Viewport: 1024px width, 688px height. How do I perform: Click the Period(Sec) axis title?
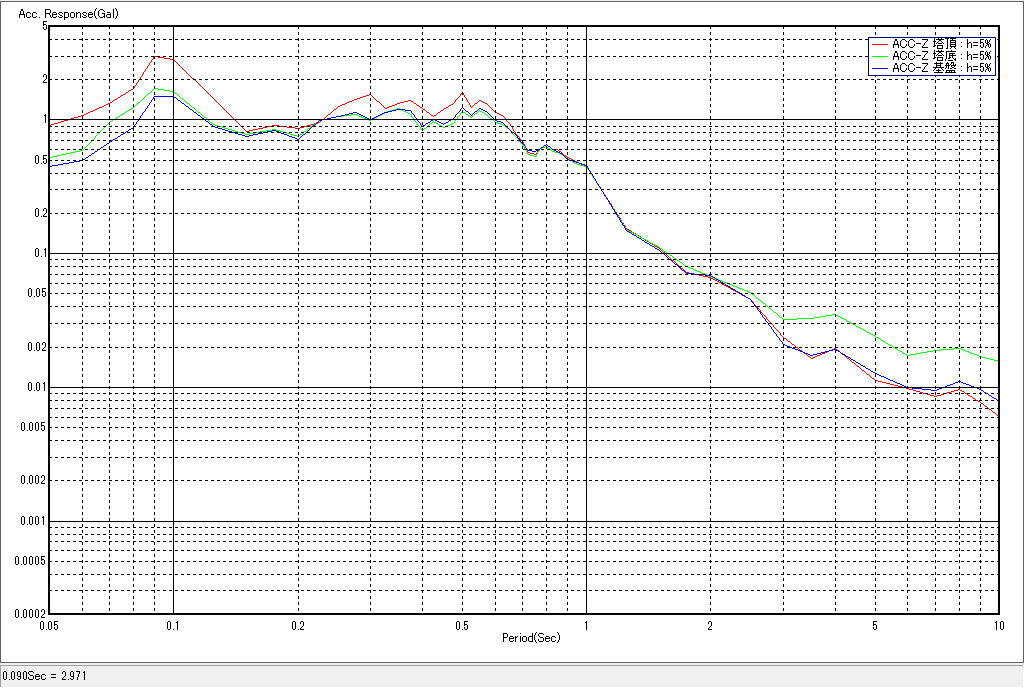click(530, 637)
